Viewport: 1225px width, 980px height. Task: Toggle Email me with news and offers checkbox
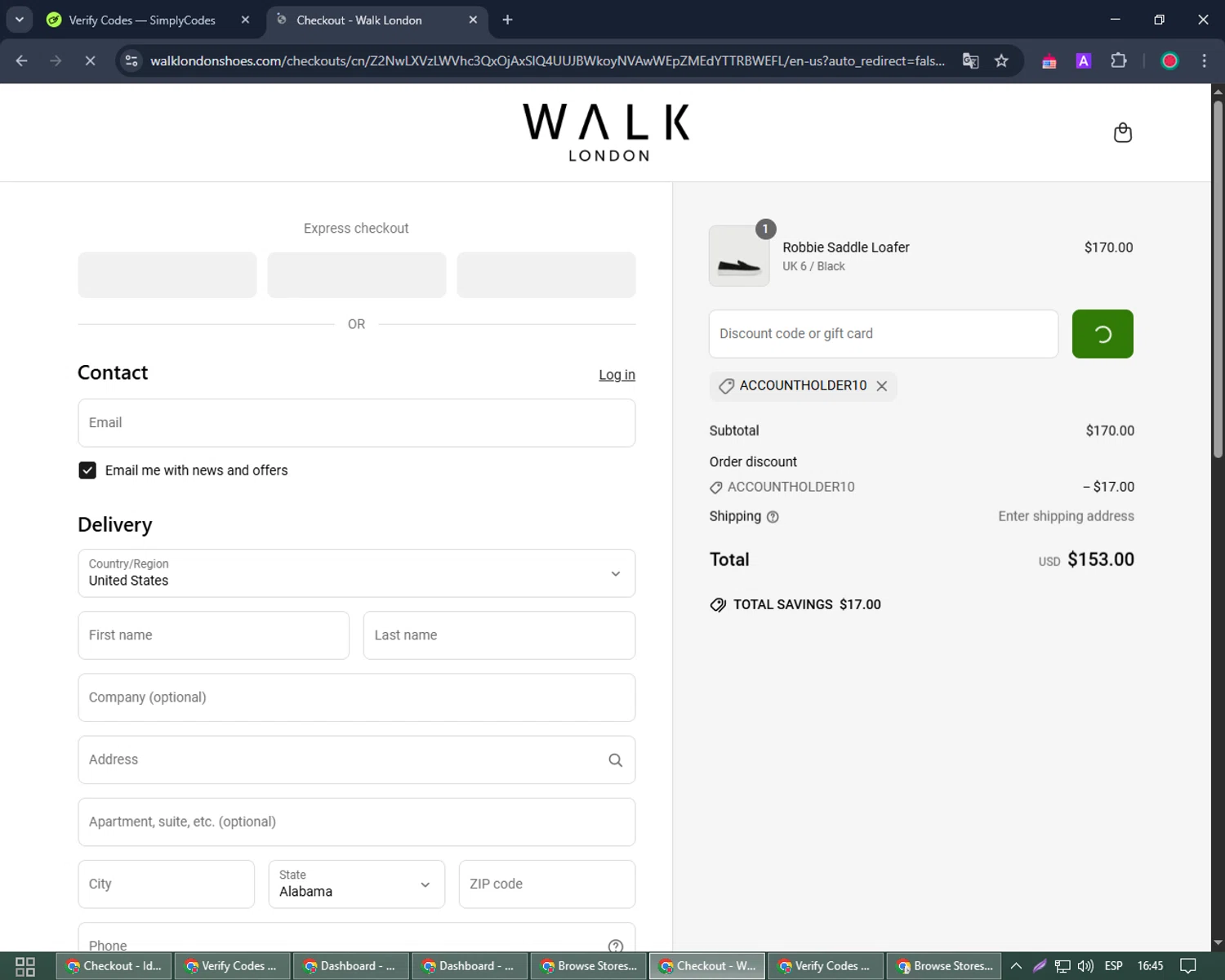click(87, 470)
